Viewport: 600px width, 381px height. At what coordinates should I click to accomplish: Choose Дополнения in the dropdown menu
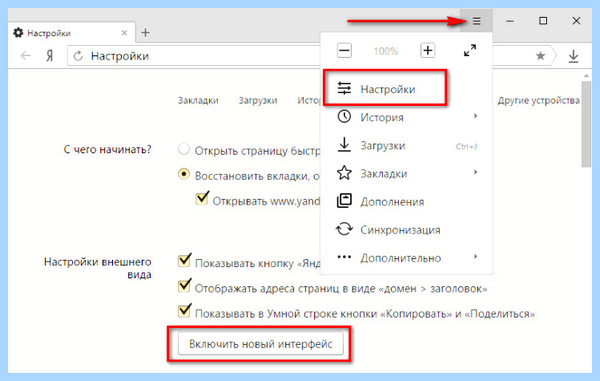[x=406, y=201]
